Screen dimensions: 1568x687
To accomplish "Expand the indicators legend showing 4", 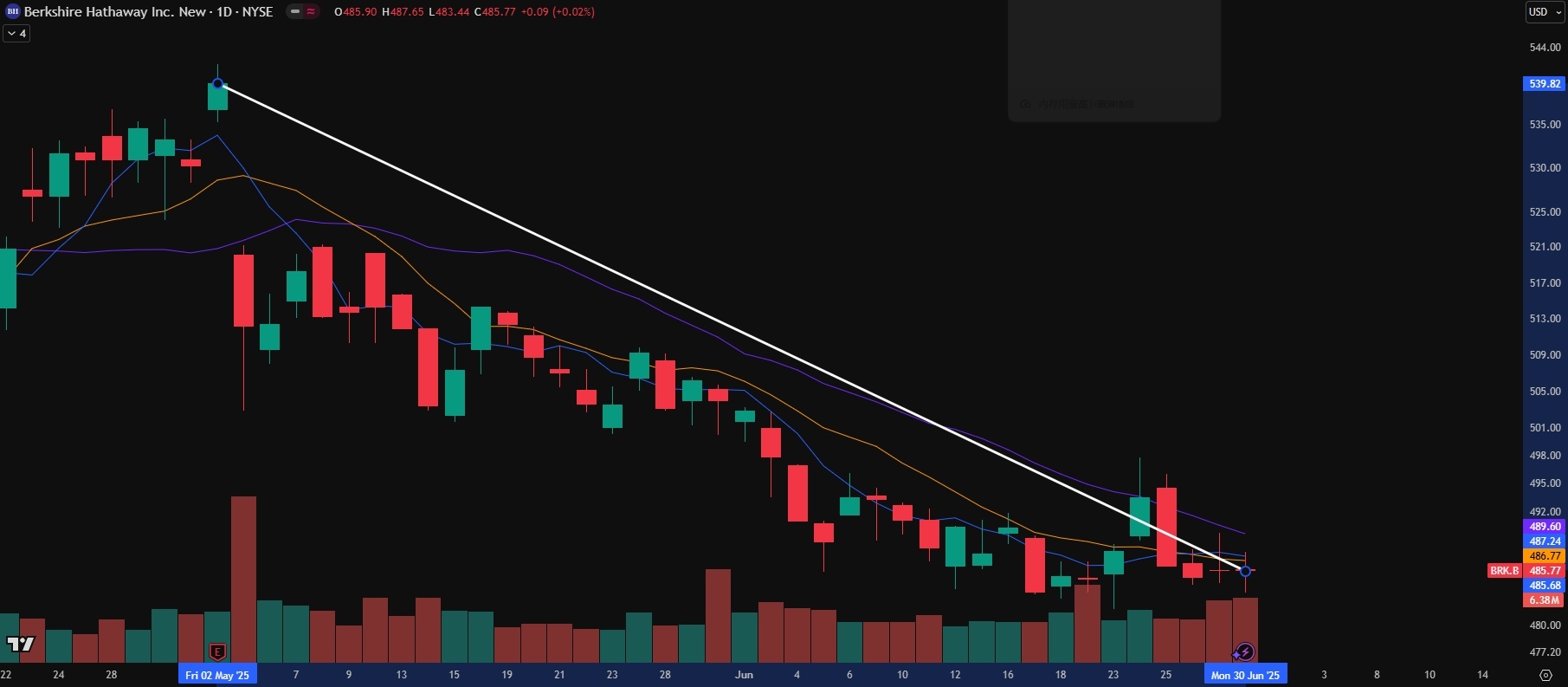I will 17,33.
